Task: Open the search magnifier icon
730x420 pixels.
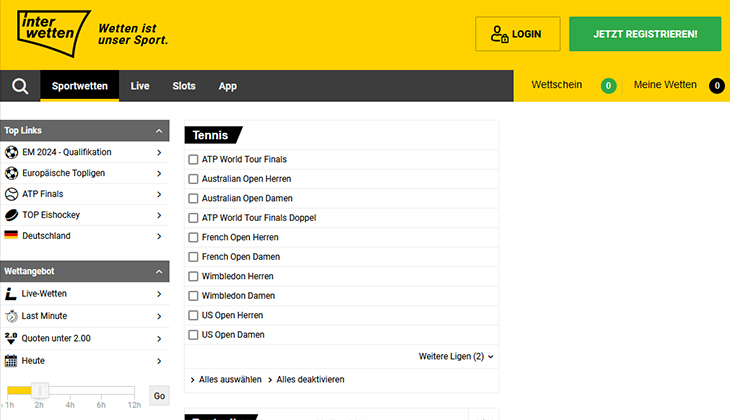Action: [x=20, y=86]
